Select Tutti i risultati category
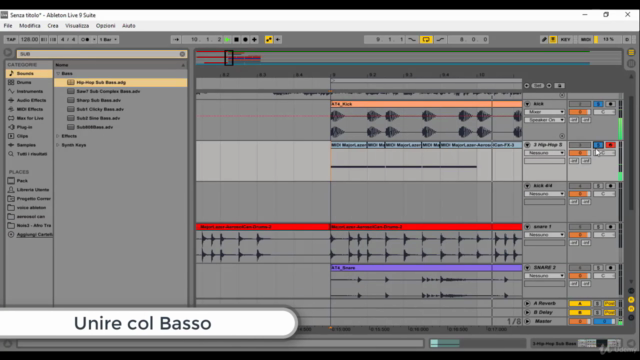 pos(29,154)
